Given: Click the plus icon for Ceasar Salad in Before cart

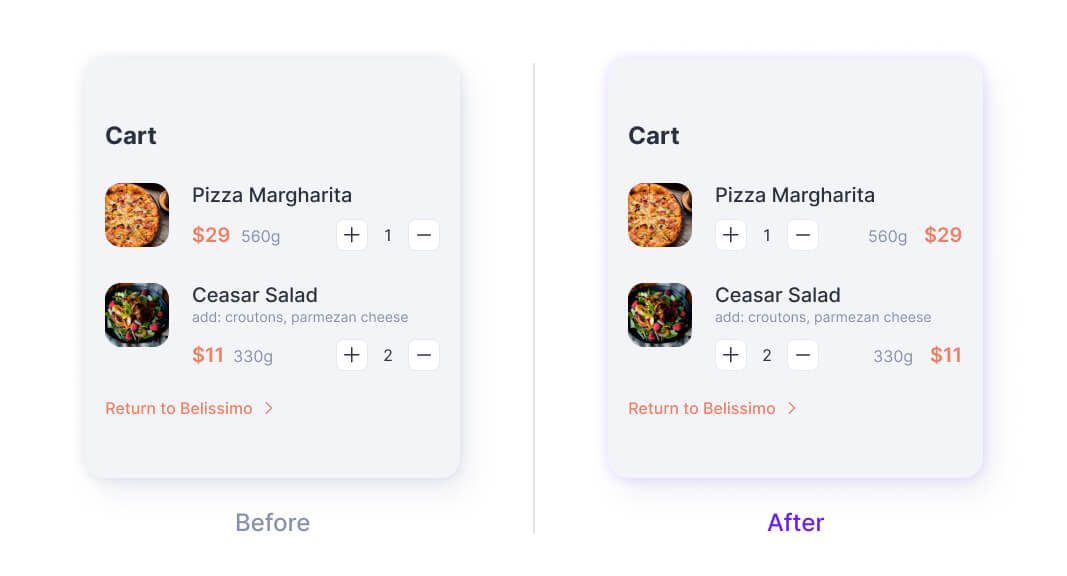Looking at the screenshot, I should click(x=351, y=355).
